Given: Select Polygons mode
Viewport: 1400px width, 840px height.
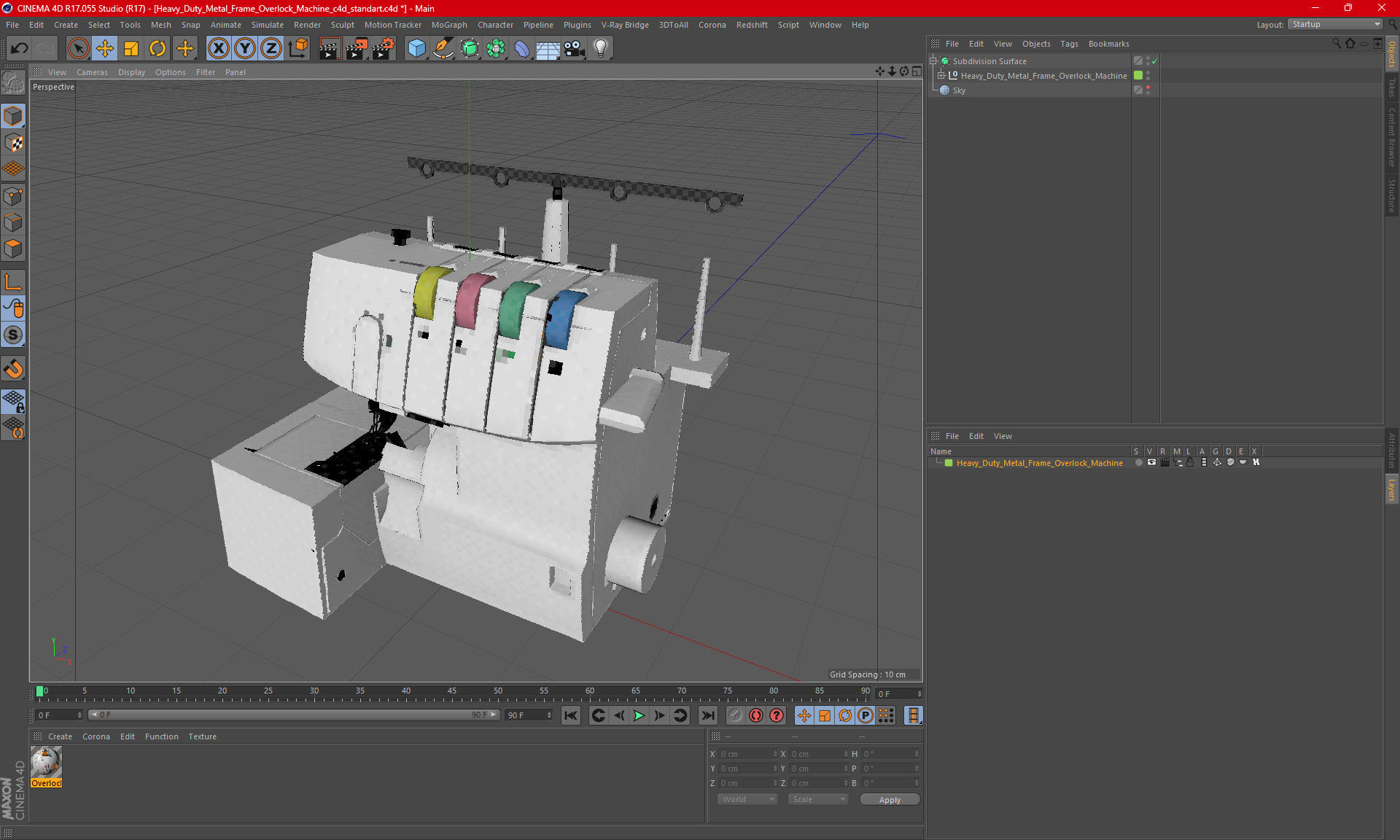Looking at the screenshot, I should [13, 249].
